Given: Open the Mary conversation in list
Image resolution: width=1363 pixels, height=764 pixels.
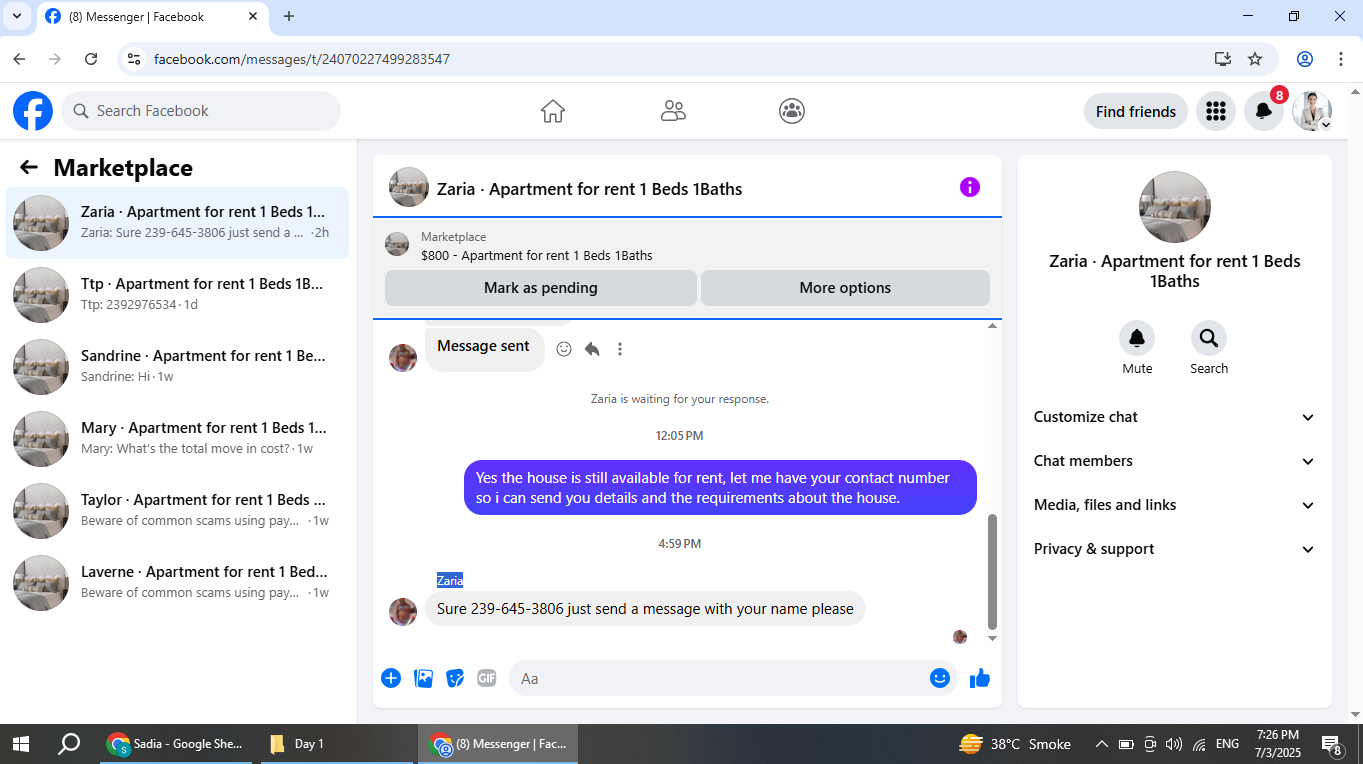Looking at the screenshot, I should 177,439.
